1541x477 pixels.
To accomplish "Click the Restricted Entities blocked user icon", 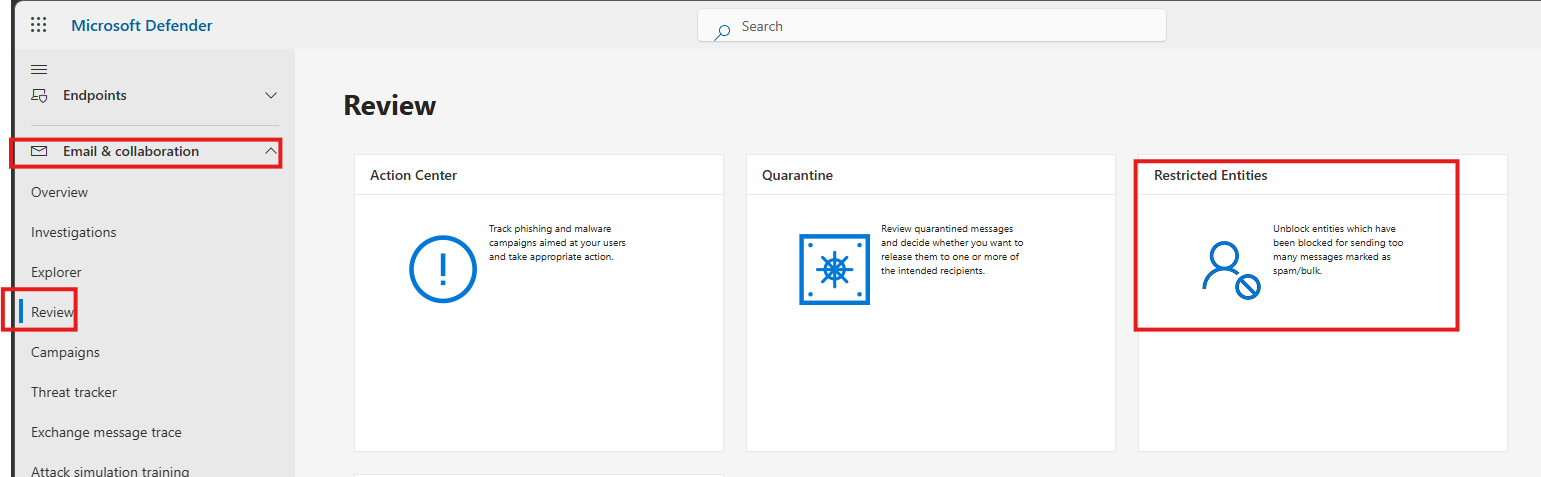I will [1230, 269].
